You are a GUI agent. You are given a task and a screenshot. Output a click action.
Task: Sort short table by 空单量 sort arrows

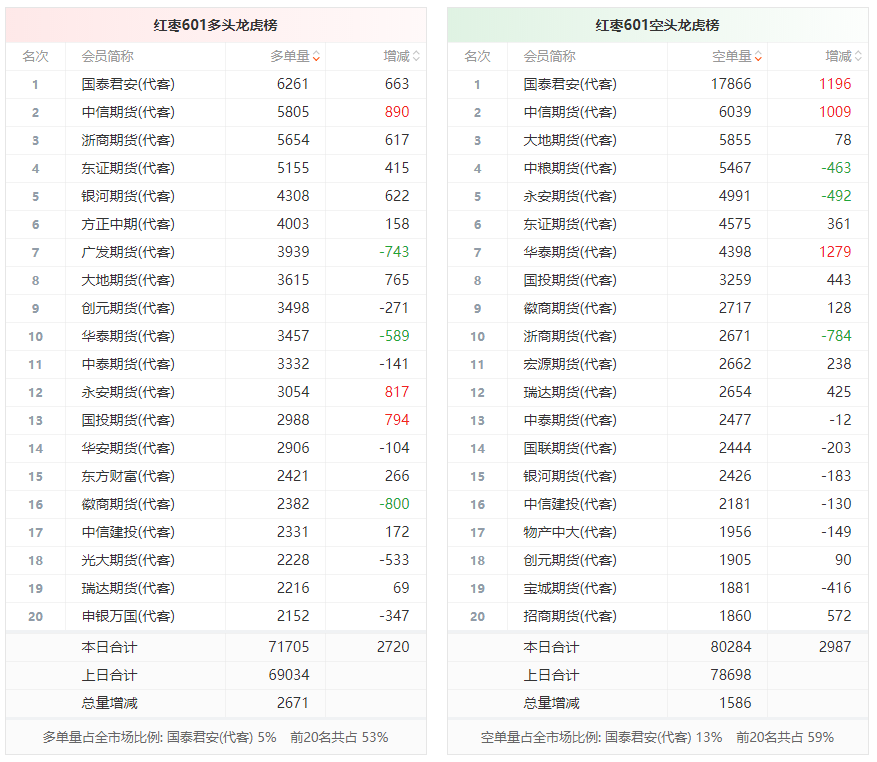(758, 57)
